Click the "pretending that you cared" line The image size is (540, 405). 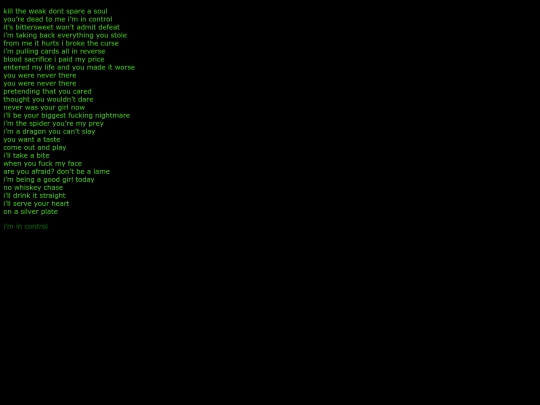click(48, 92)
